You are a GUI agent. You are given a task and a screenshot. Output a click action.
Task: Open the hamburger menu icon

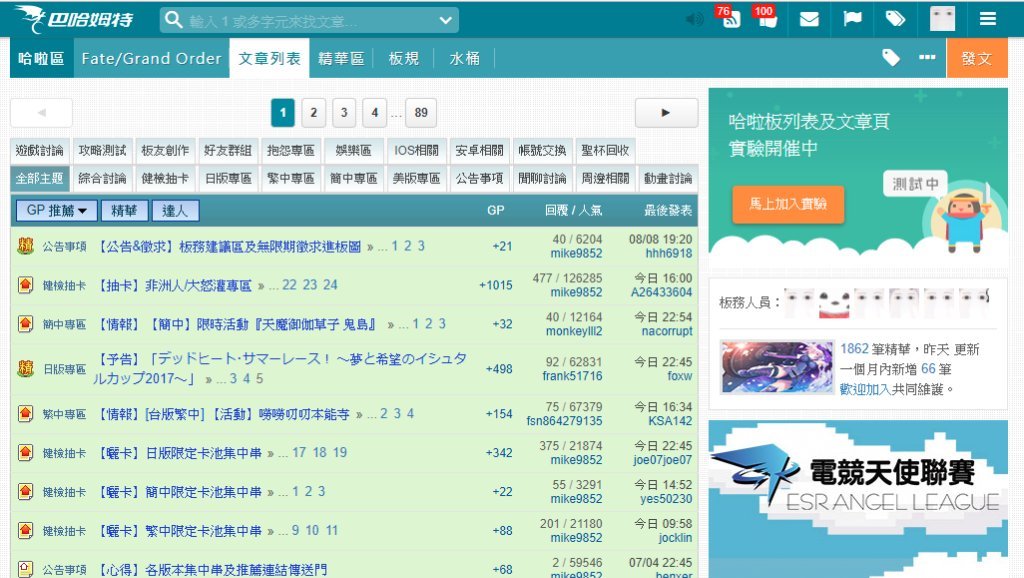point(987,19)
